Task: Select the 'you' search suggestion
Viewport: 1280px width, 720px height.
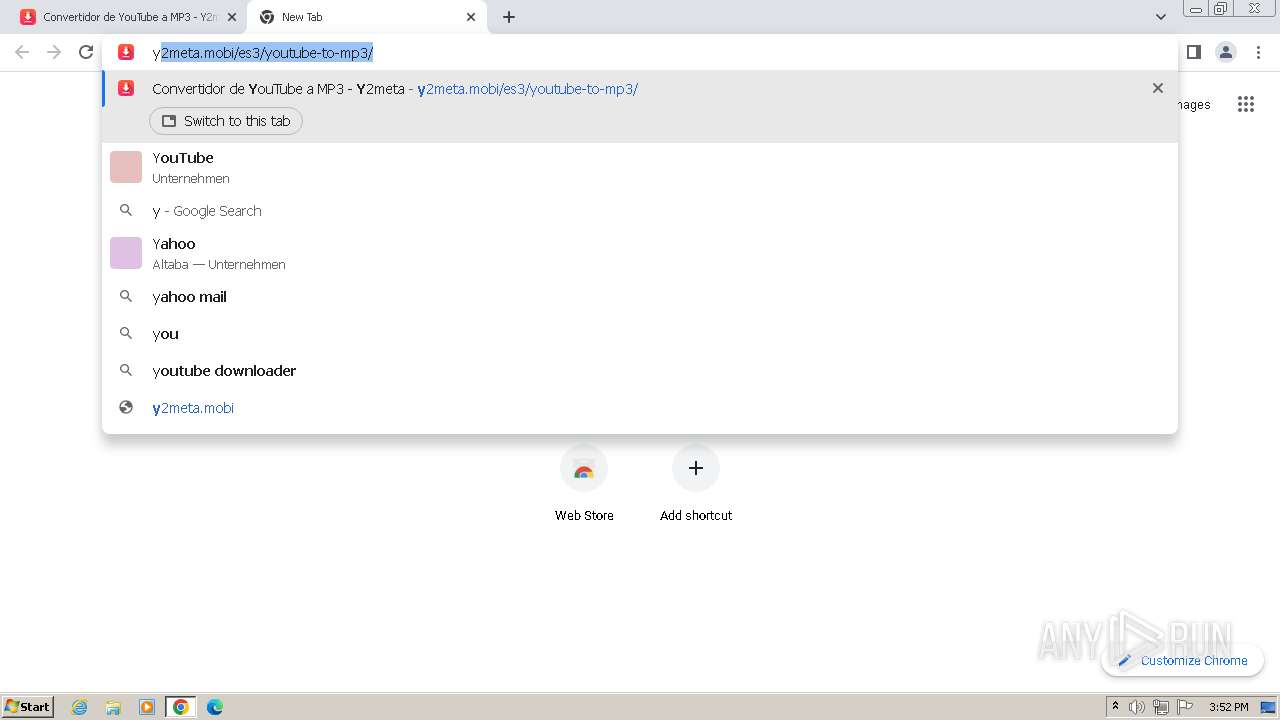Action: tap(640, 334)
